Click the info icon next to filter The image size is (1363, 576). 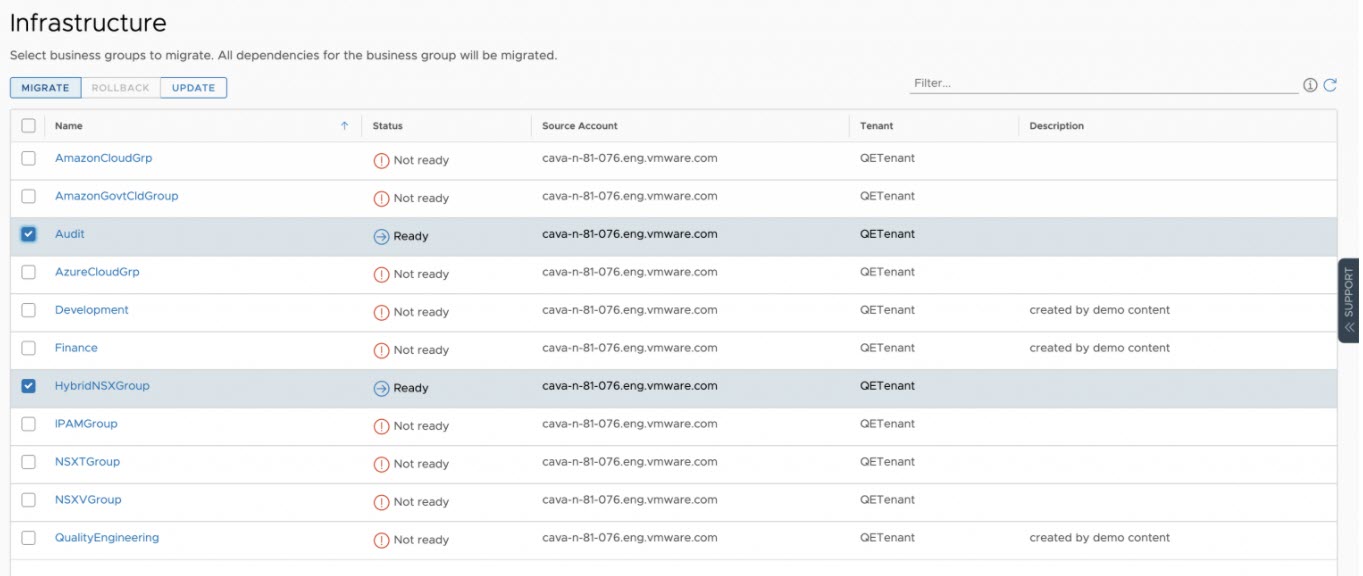[x=1310, y=85]
